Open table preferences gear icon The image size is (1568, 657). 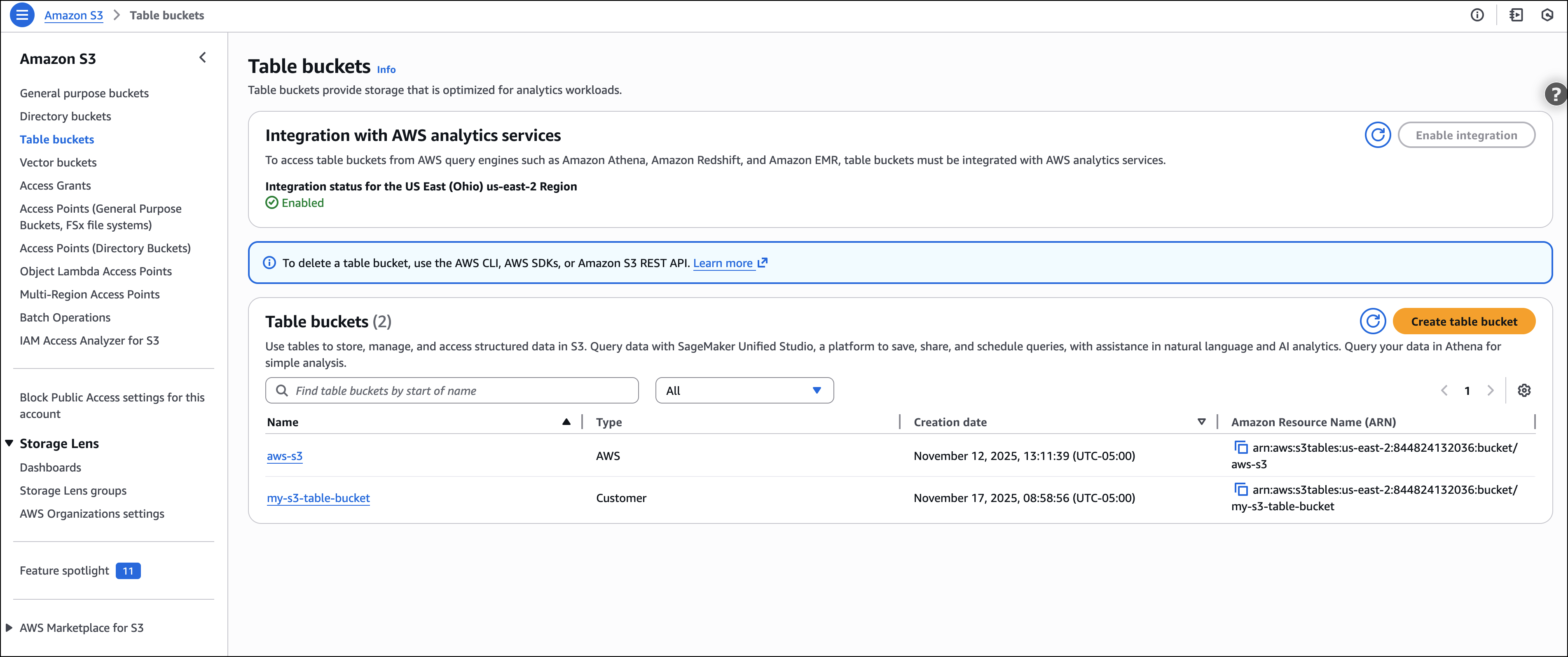pyautogui.click(x=1524, y=390)
